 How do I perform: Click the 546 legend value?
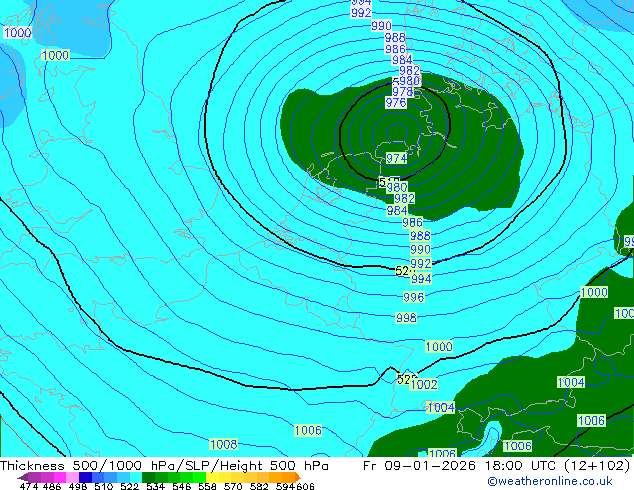(x=181, y=486)
